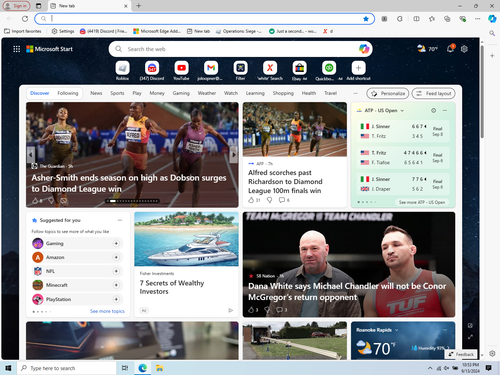This screenshot has width=500, height=375.
Task: Click the Add shortcut plus tile
Action: [358, 68]
